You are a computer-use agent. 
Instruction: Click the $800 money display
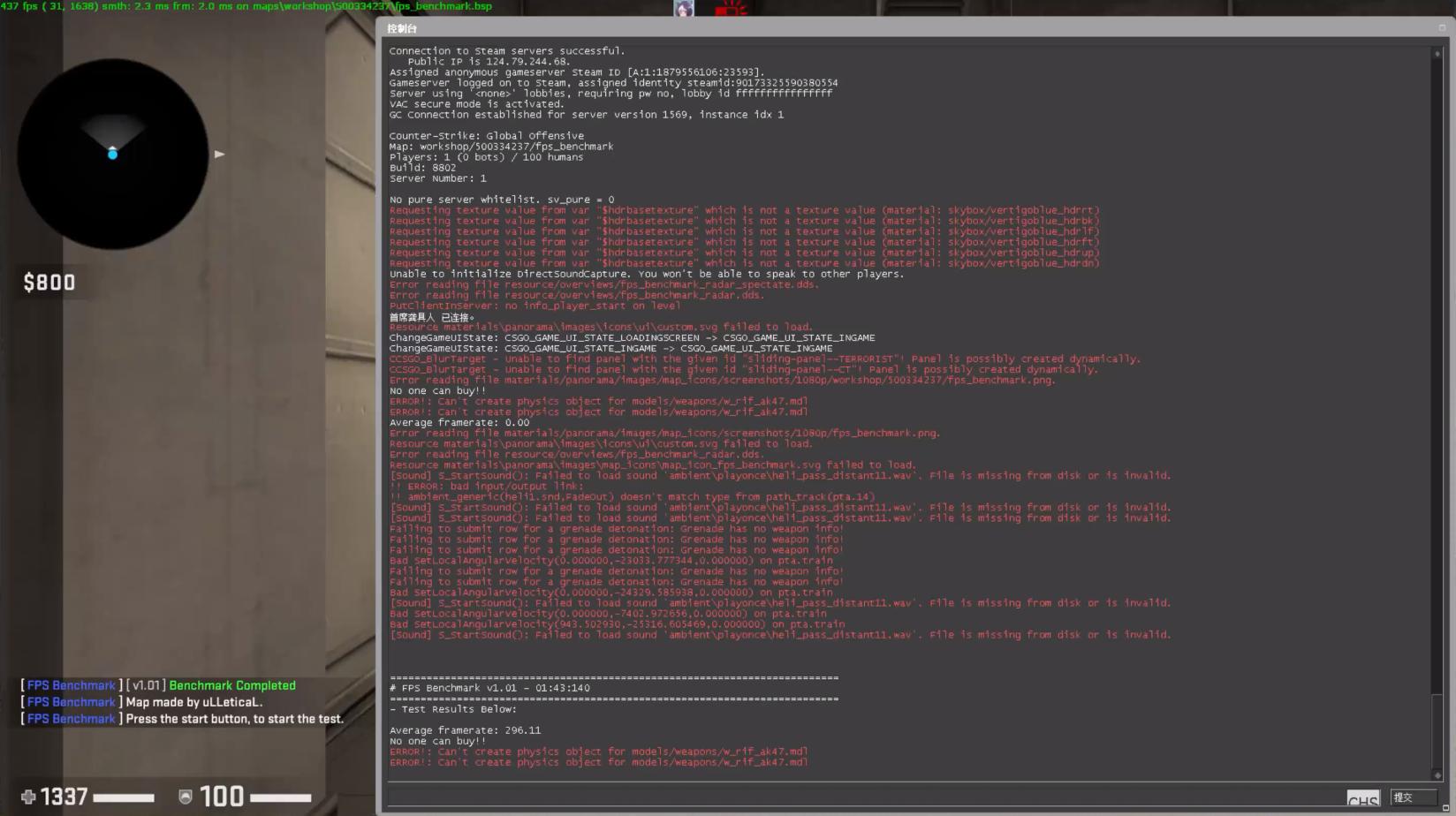tap(49, 283)
